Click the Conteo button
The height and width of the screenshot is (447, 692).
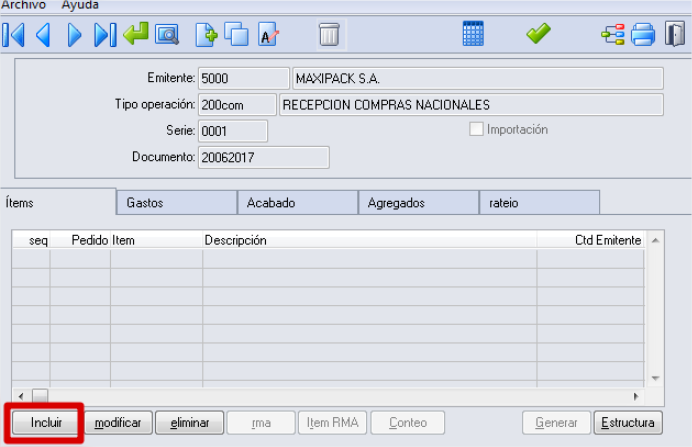pyautogui.click(x=408, y=423)
